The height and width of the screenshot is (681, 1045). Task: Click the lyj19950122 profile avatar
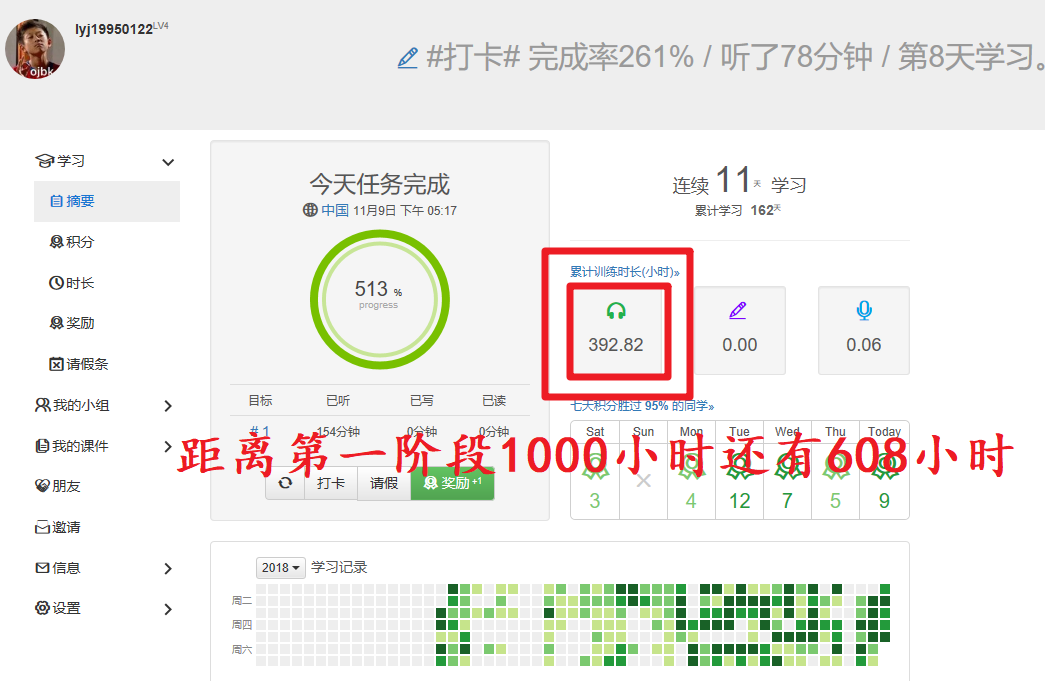(x=35, y=49)
